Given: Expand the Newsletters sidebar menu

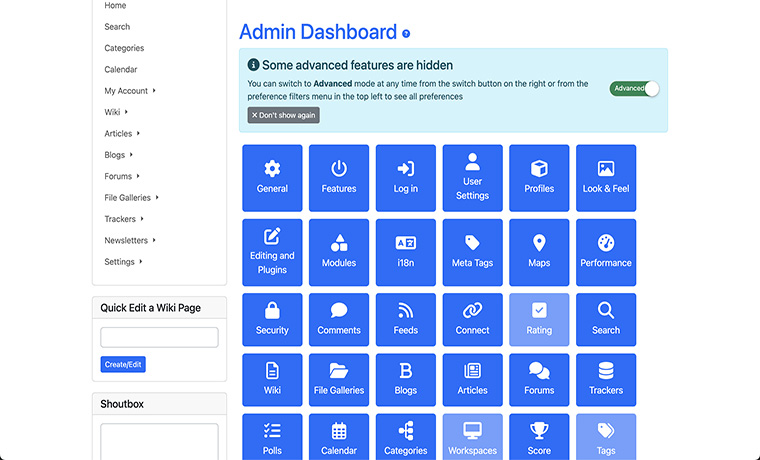Looking at the screenshot, I should tap(129, 240).
